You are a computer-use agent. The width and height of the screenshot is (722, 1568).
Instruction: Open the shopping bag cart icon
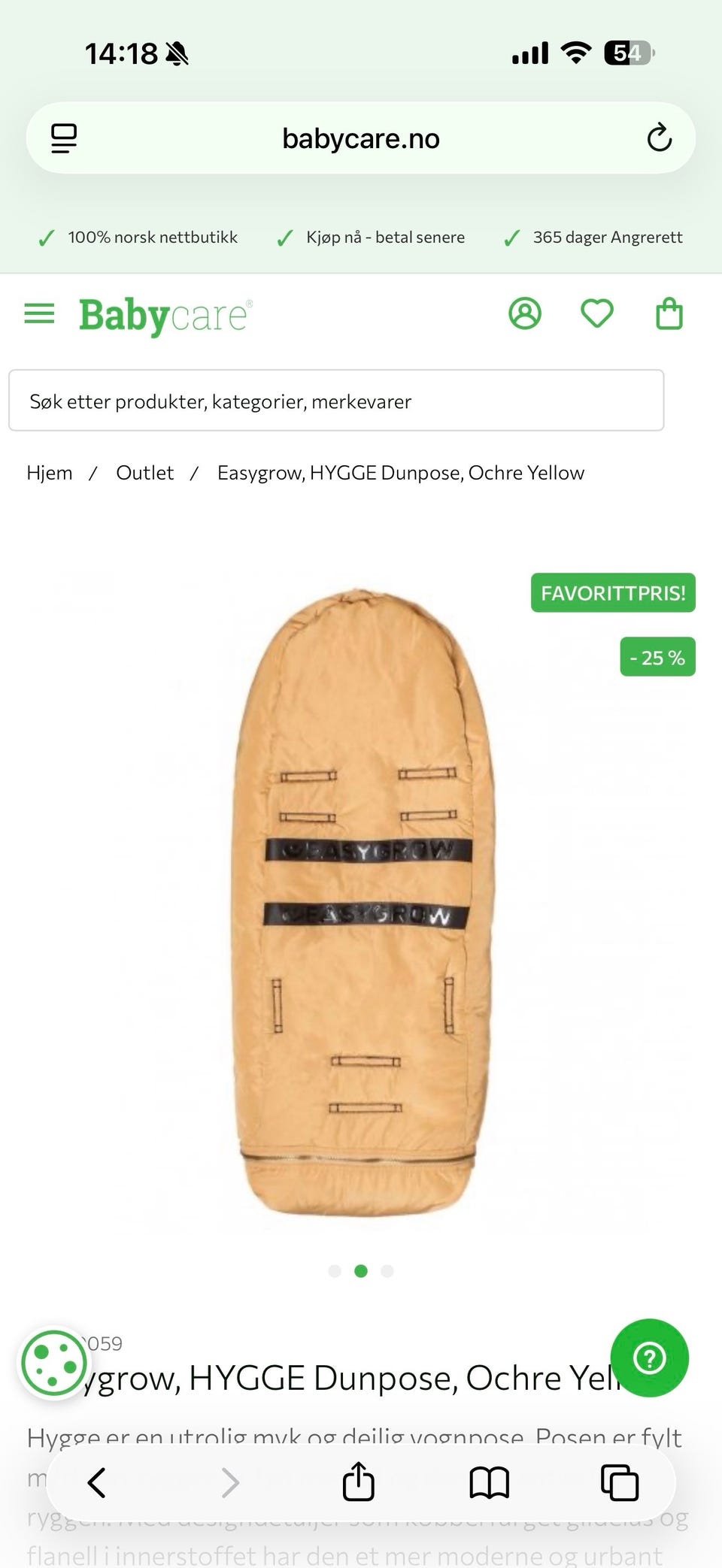click(x=669, y=313)
